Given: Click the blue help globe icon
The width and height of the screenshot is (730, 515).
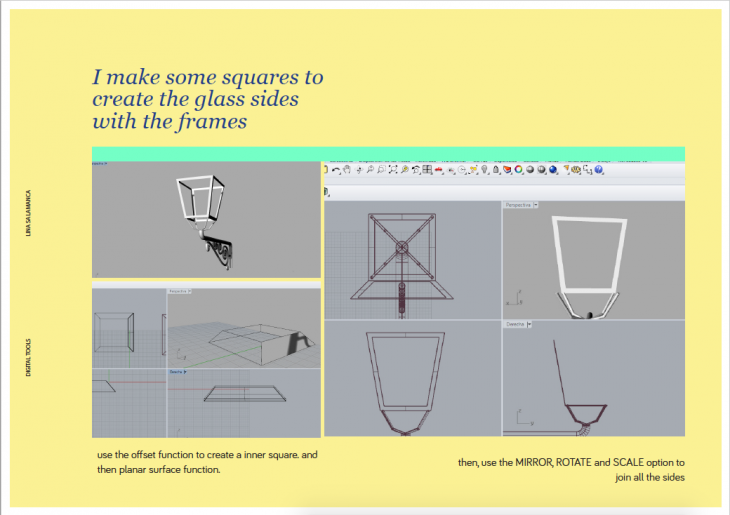Looking at the screenshot, I should click(599, 170).
